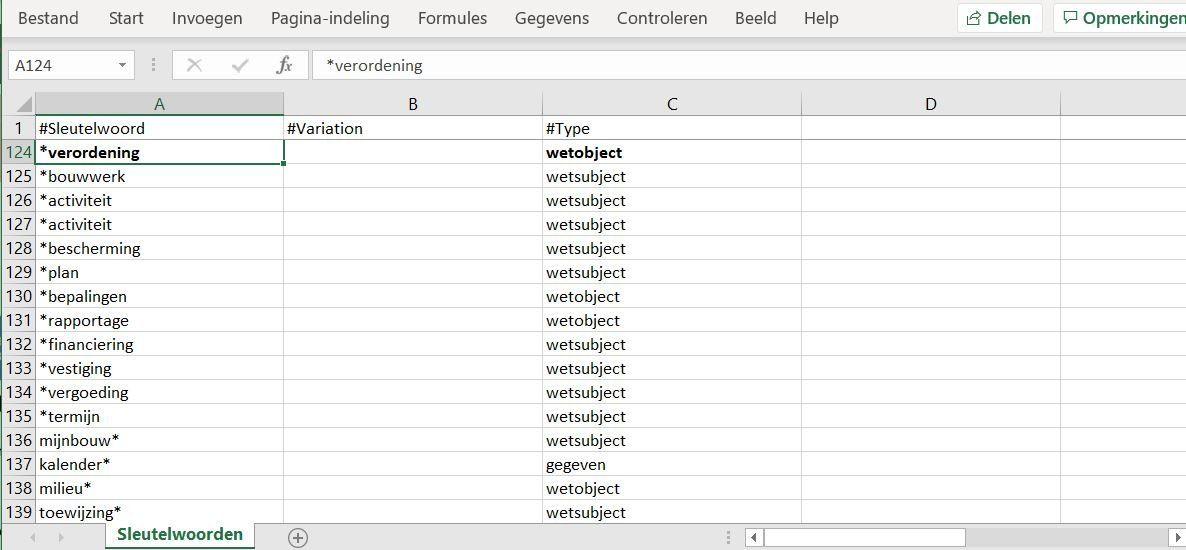Click the horizontal scrollbar thumb
1186x550 pixels.
[865, 538]
